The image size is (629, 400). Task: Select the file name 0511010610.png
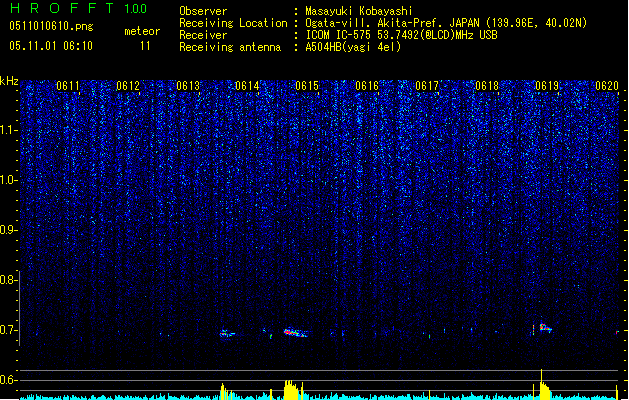click(x=51, y=26)
